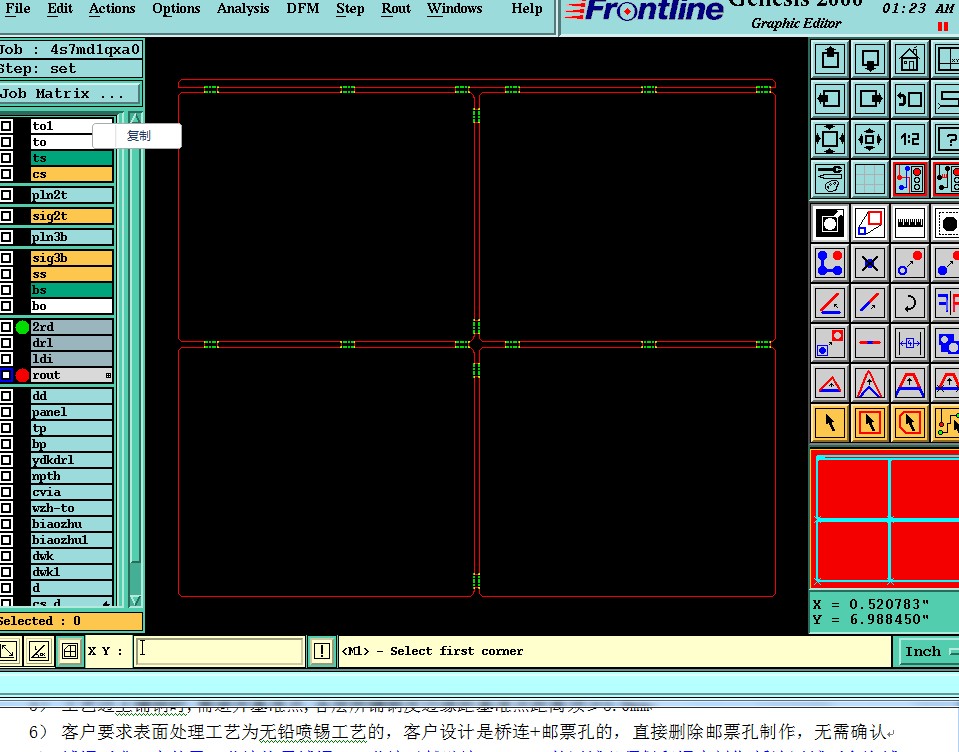Image resolution: width=959 pixels, height=752 pixels.
Task: Click the hollow blue circle to red dot icon
Action: pos(909,264)
